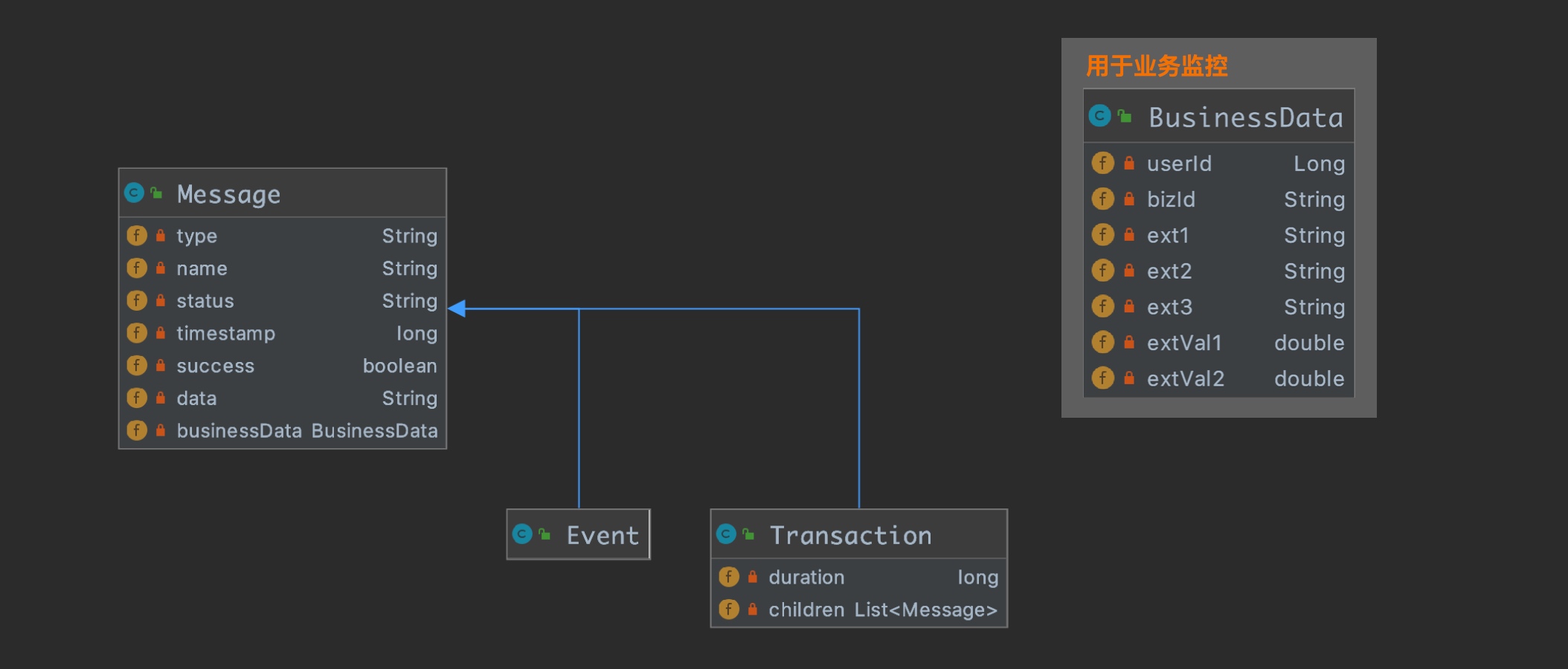Click the green visibility icon on Transaction header

click(x=748, y=534)
